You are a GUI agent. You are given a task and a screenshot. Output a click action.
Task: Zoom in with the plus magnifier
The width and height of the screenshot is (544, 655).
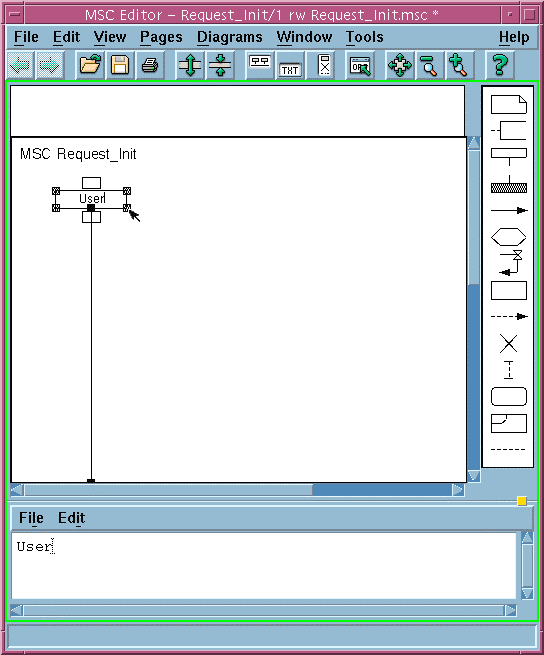[x=459, y=65]
